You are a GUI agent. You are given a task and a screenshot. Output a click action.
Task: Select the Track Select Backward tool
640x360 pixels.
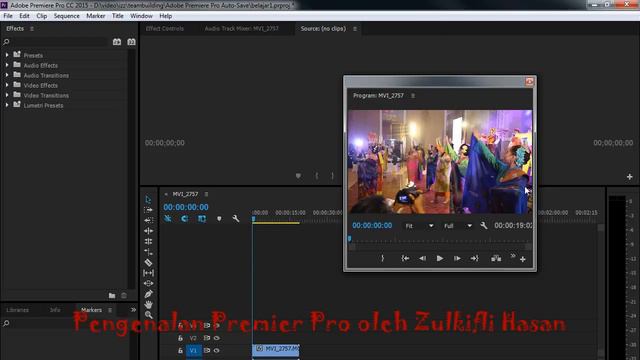pos(148,220)
